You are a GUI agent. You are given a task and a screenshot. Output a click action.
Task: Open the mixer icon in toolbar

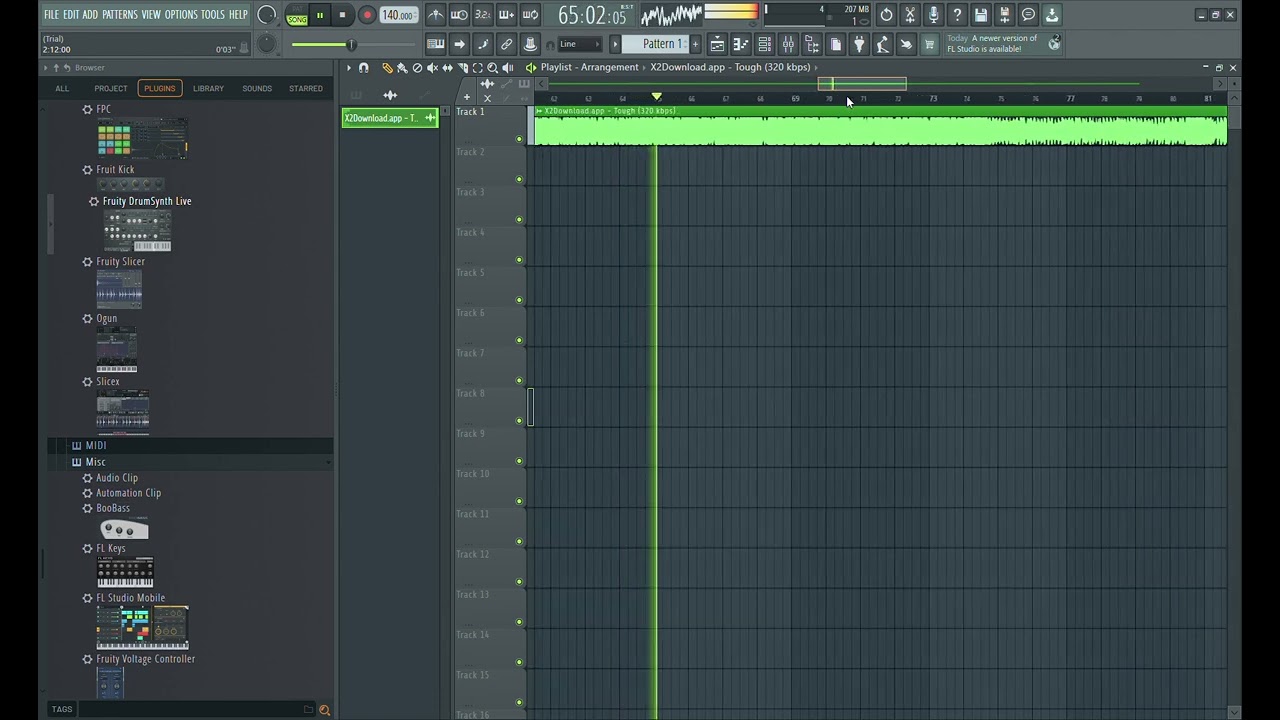tap(788, 44)
